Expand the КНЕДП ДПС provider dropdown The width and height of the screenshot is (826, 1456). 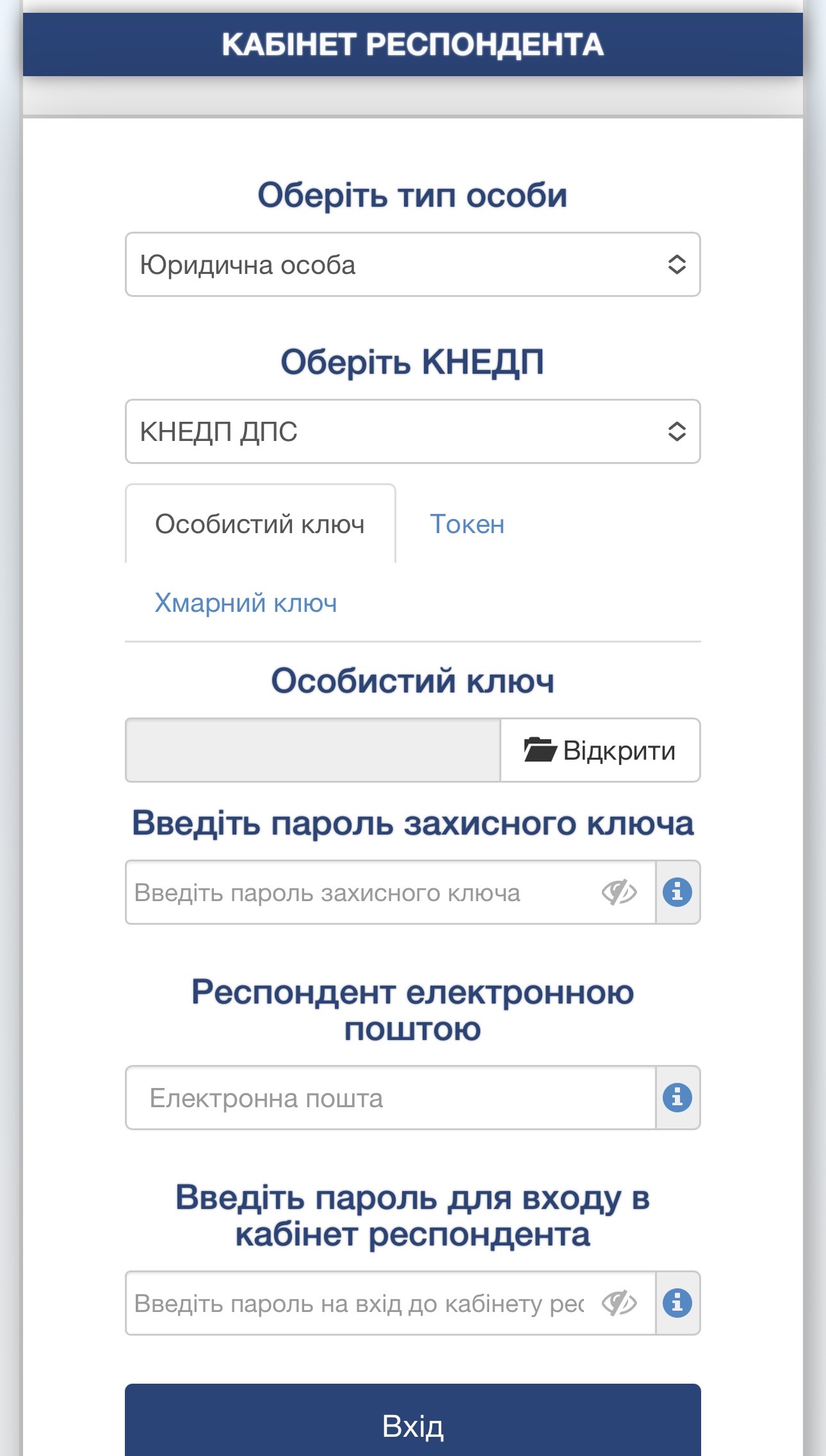pyautogui.click(x=413, y=431)
